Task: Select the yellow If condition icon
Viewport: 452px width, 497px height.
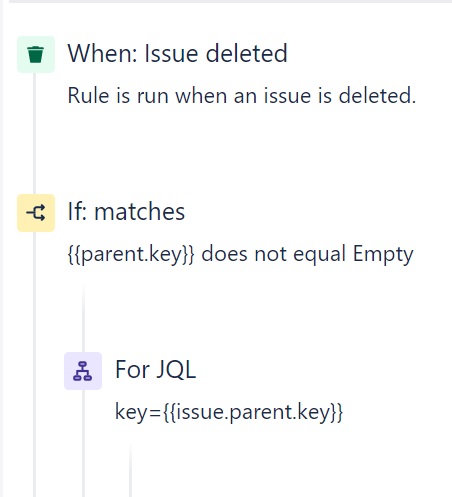Action: (x=36, y=213)
